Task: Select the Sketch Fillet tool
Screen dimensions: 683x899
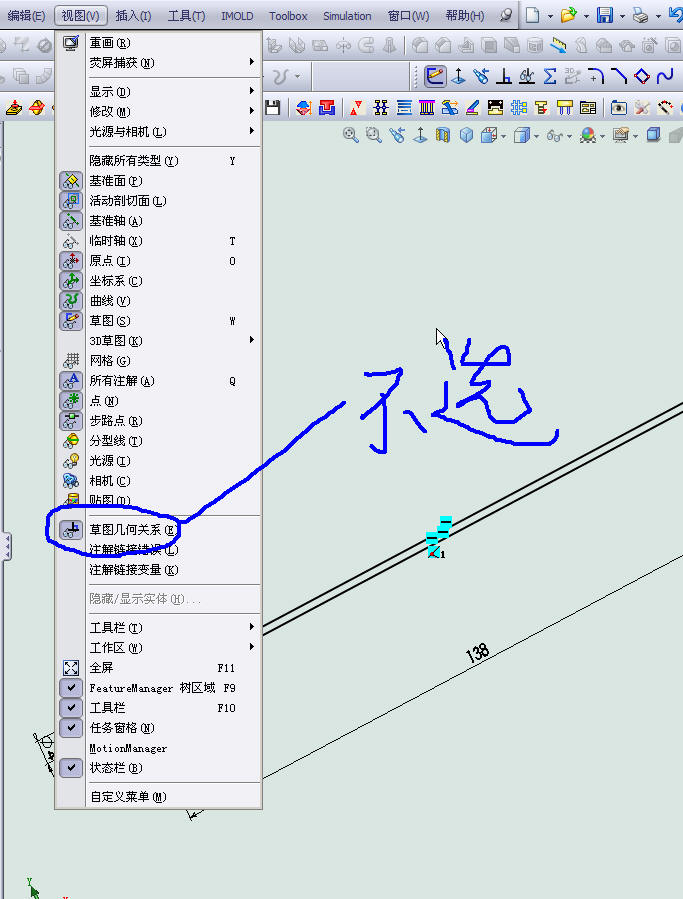Action: [x=596, y=76]
